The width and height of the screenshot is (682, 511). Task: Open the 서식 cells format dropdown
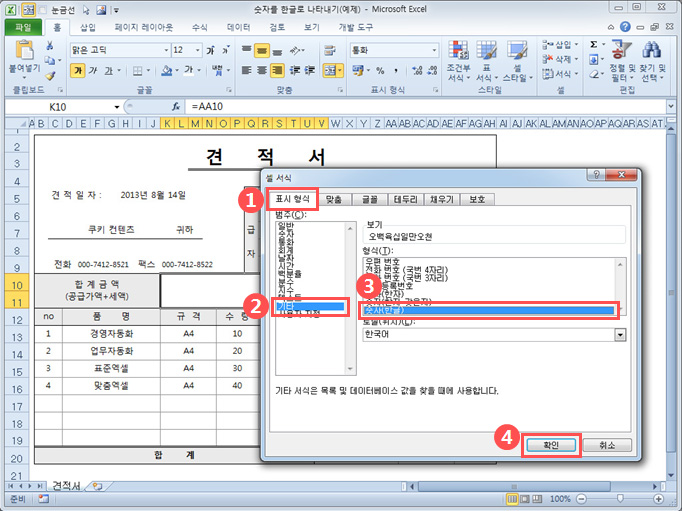click(560, 74)
